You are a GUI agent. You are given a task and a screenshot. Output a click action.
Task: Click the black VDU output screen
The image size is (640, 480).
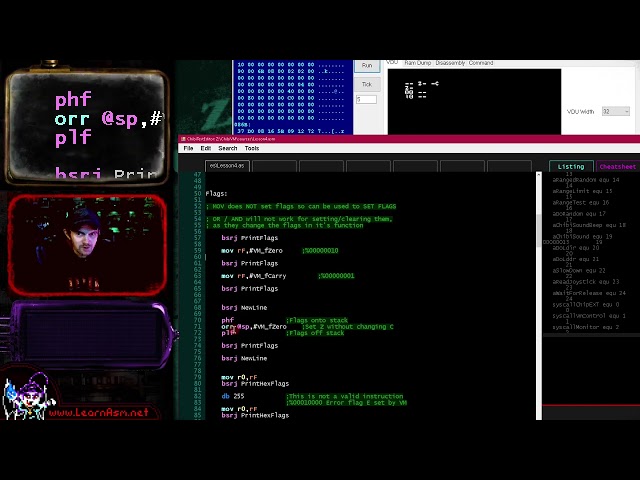point(474,102)
